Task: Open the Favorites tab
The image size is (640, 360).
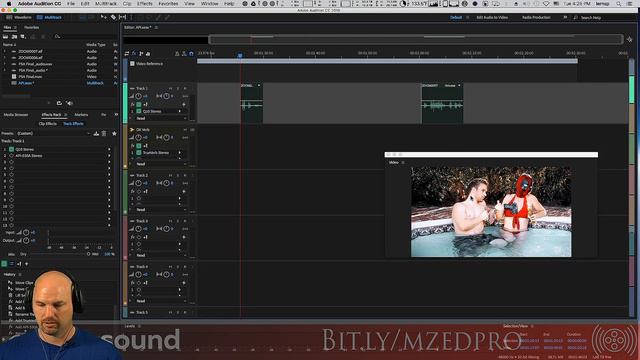Action: tap(31, 27)
